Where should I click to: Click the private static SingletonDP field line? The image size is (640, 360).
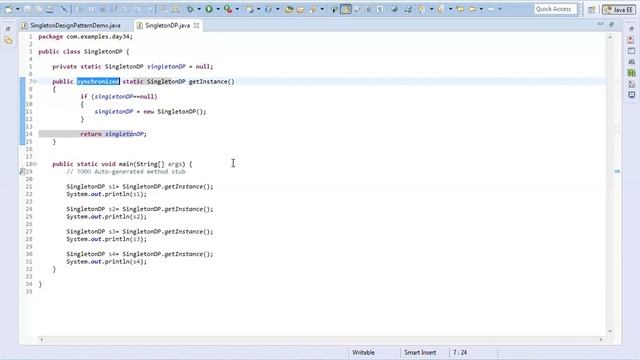(x=133, y=67)
